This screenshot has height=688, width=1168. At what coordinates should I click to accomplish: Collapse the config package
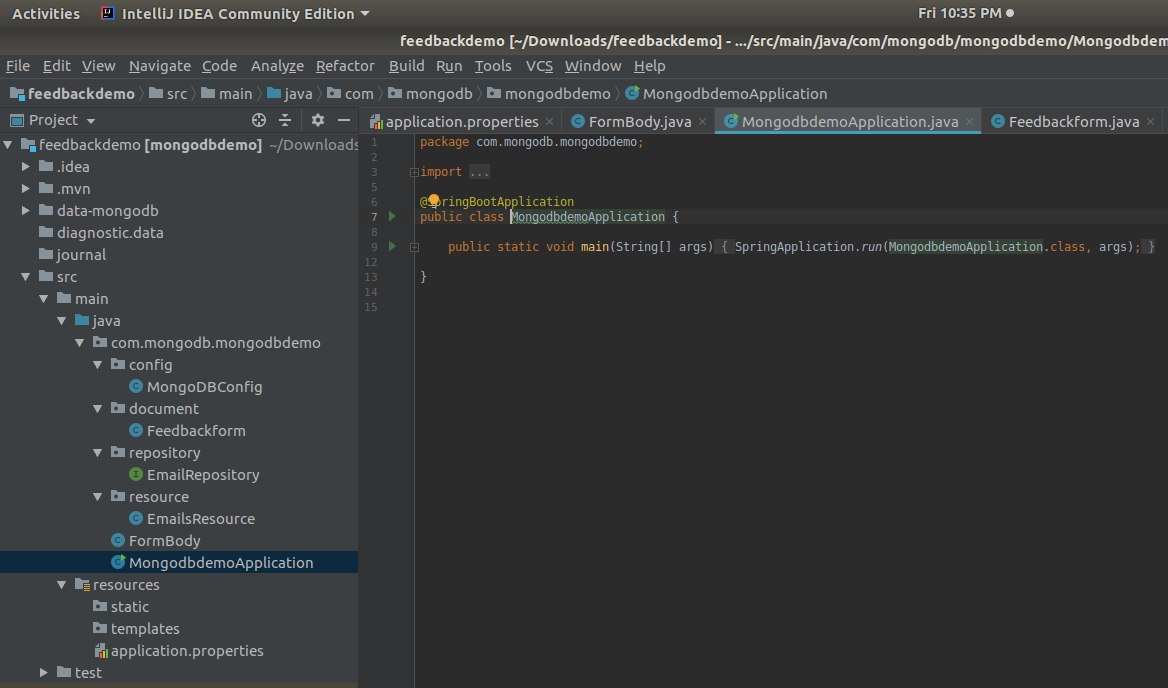[x=98, y=365]
